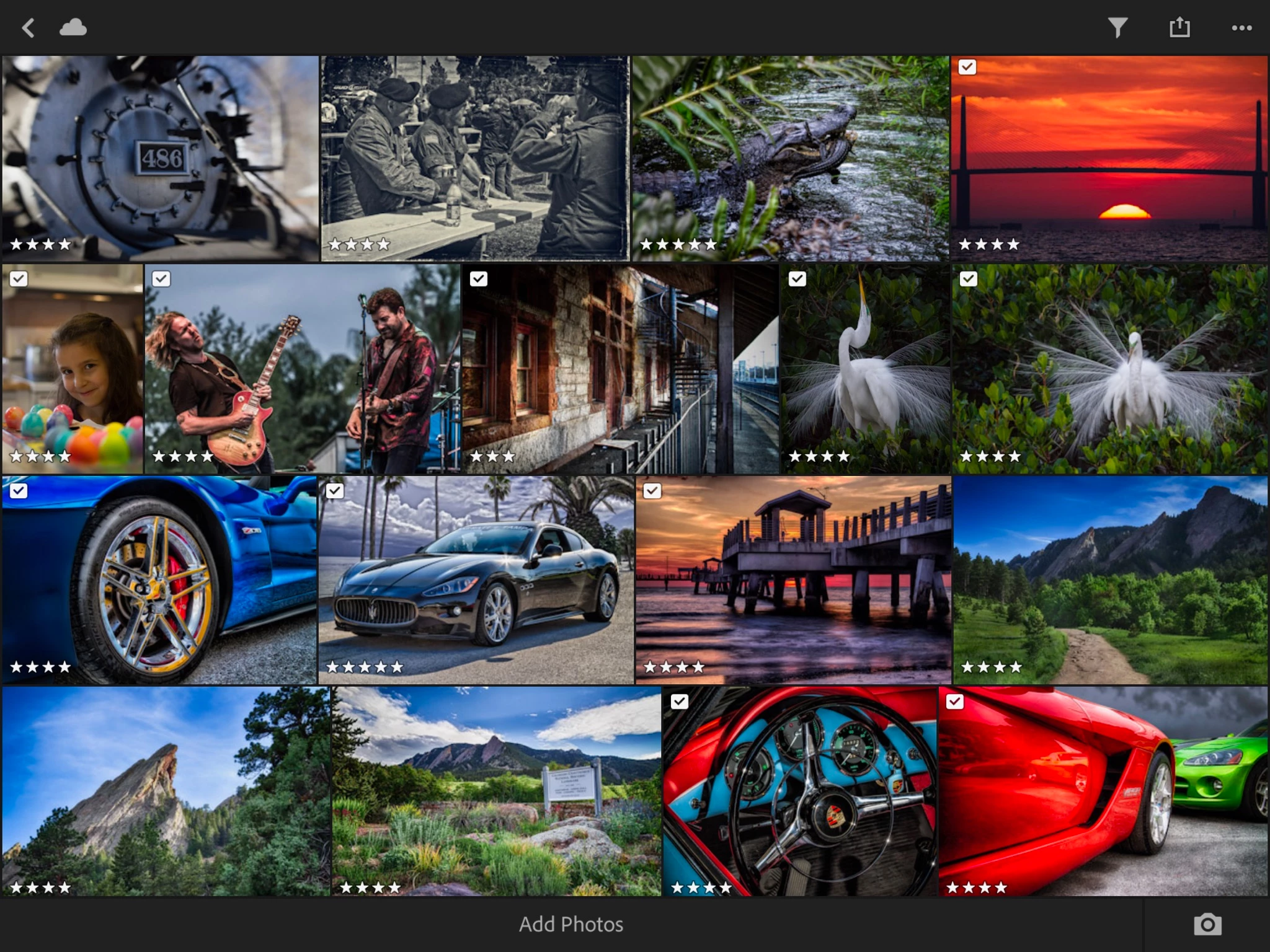Deselect the girl with Easter eggs photo
This screenshot has width=1270, height=952.
[19, 279]
